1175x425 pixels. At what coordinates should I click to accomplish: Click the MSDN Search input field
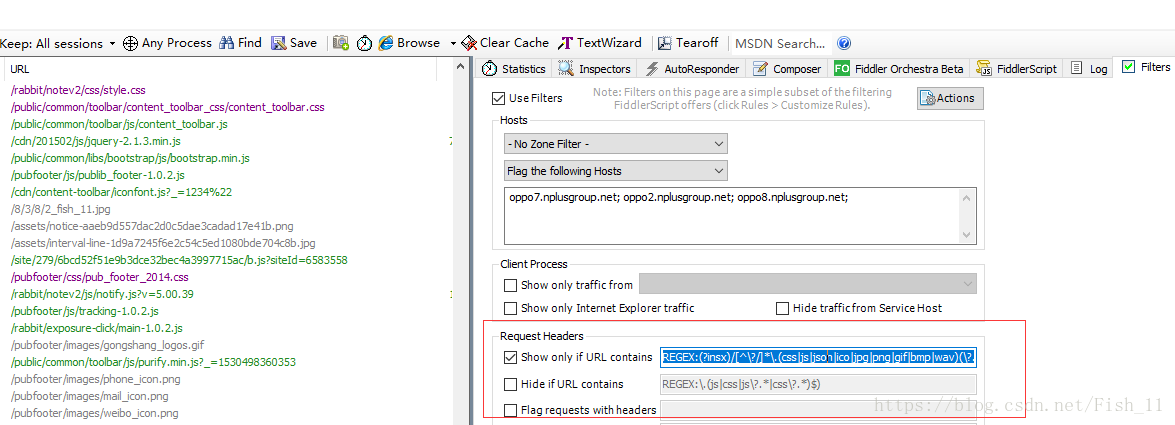click(x=780, y=43)
